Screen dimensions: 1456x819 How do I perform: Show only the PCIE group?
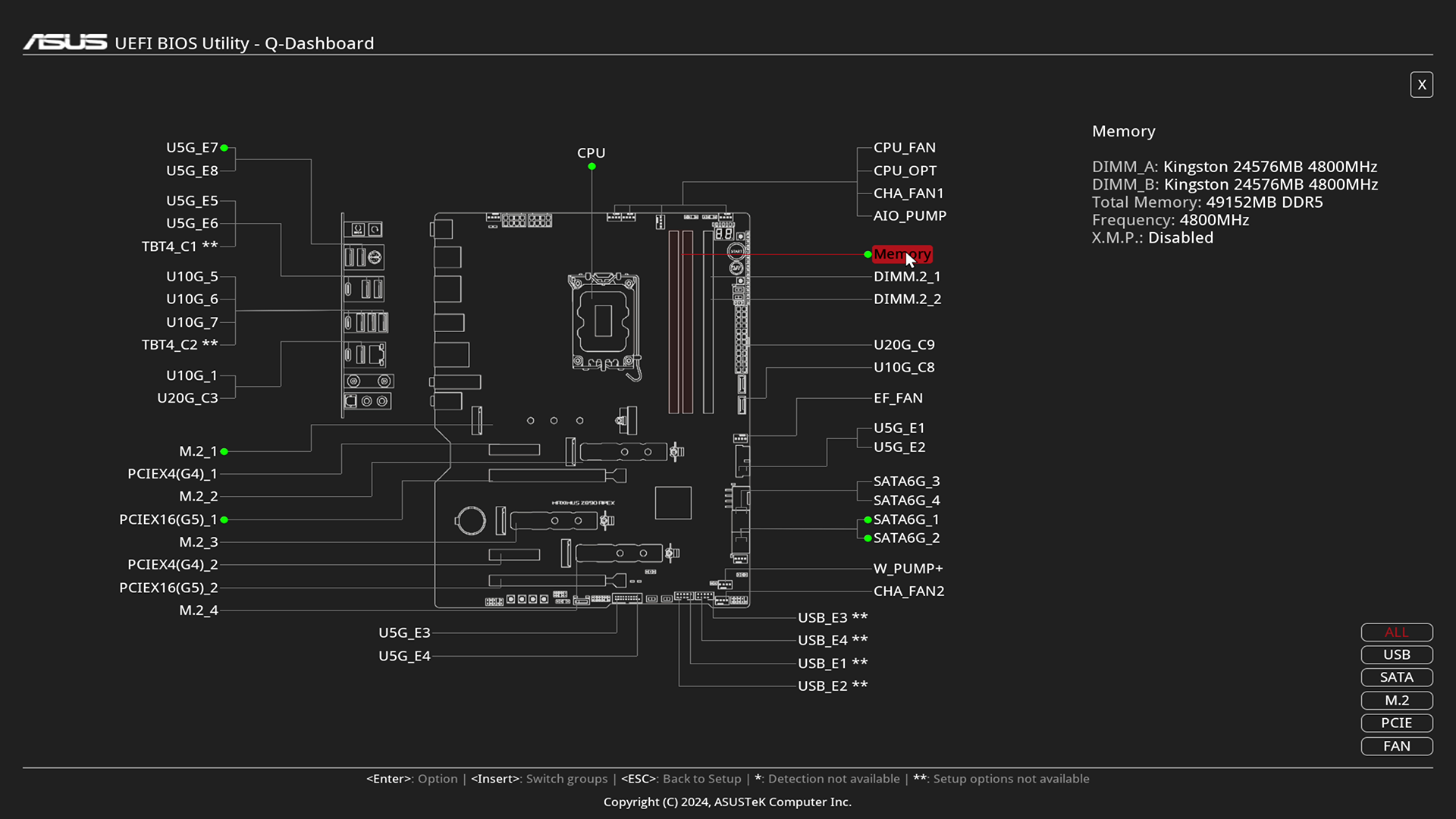[x=1396, y=723]
